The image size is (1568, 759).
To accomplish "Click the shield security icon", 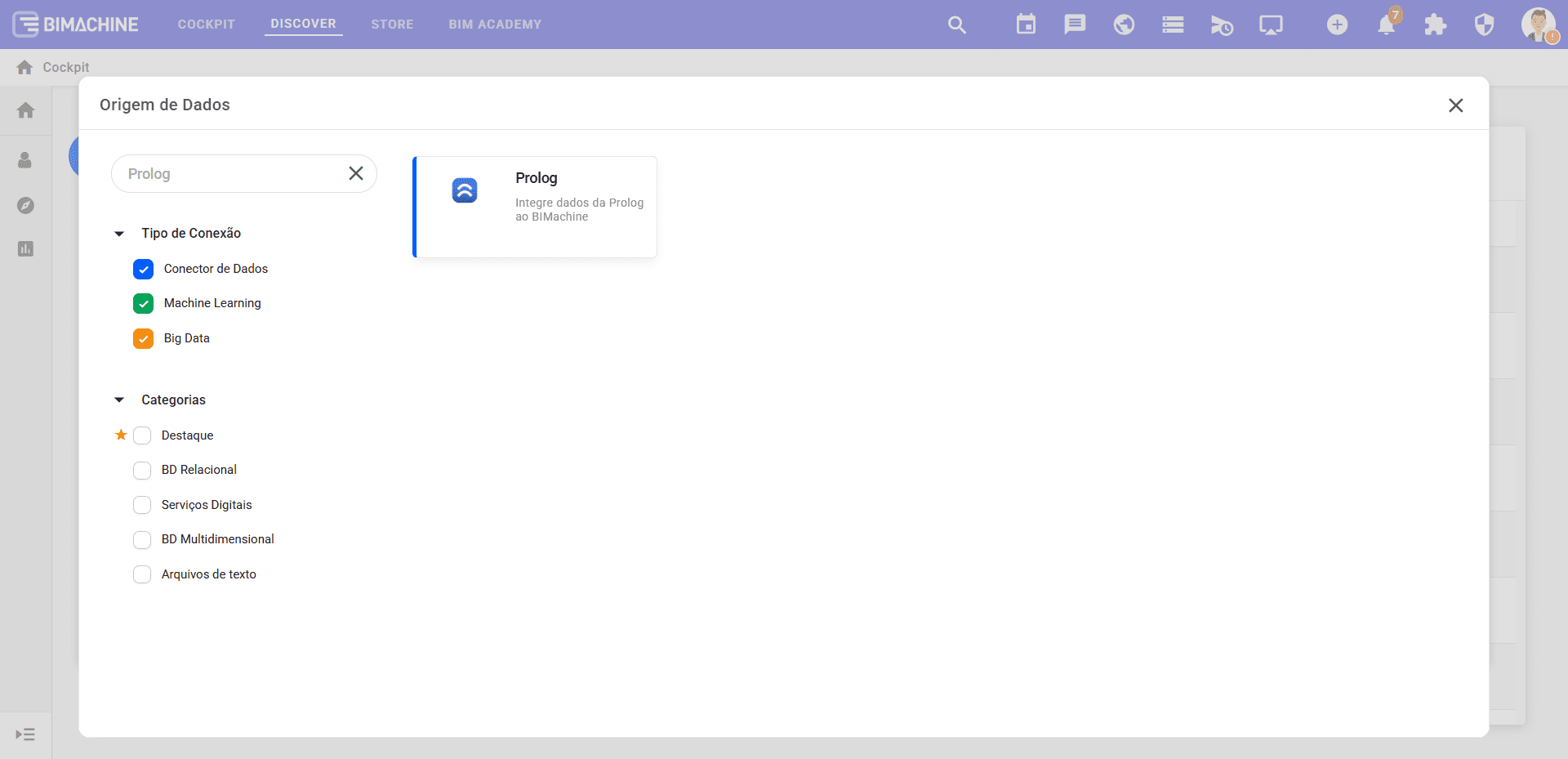I will (1484, 25).
